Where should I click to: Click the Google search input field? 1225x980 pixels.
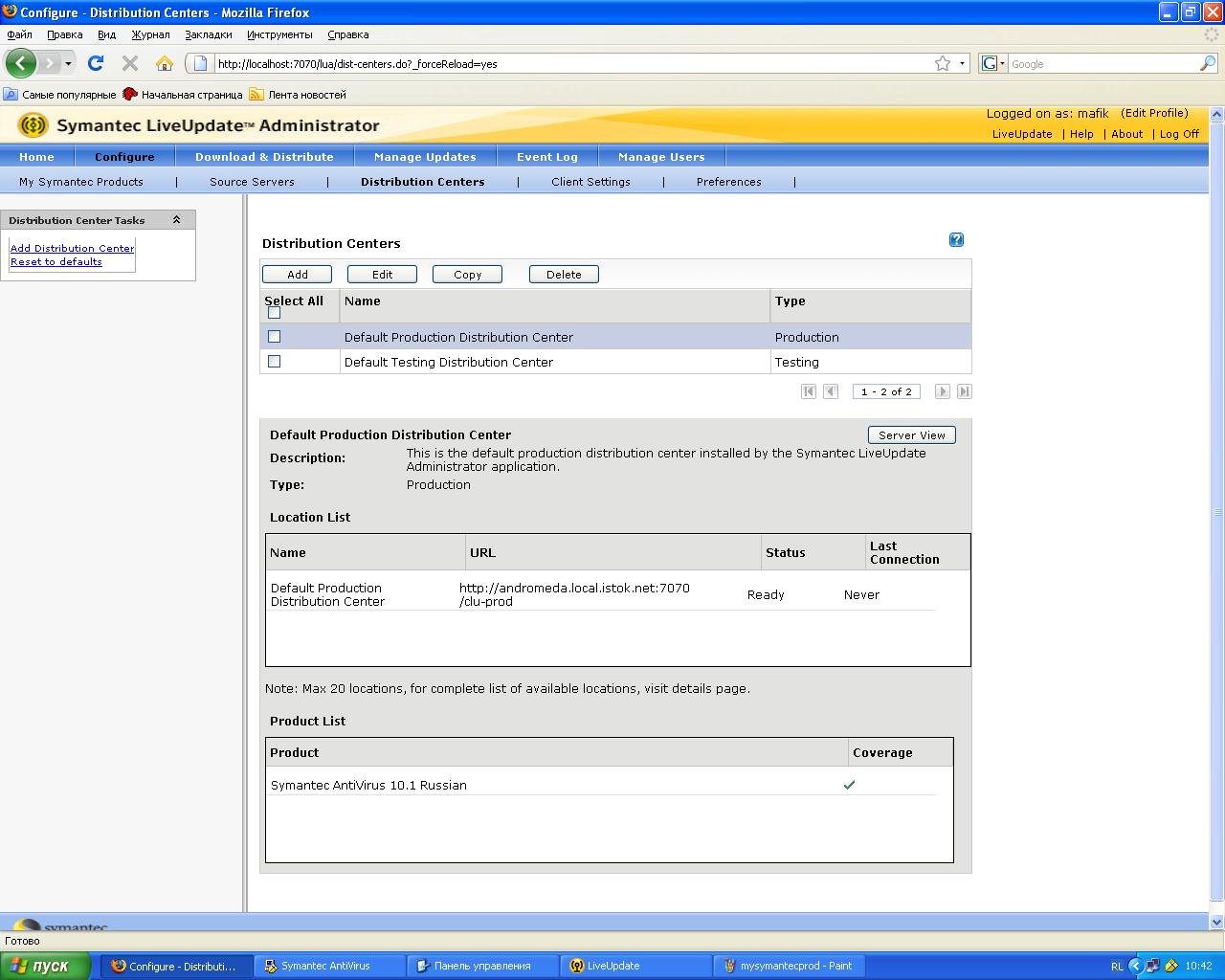pos(1101,64)
